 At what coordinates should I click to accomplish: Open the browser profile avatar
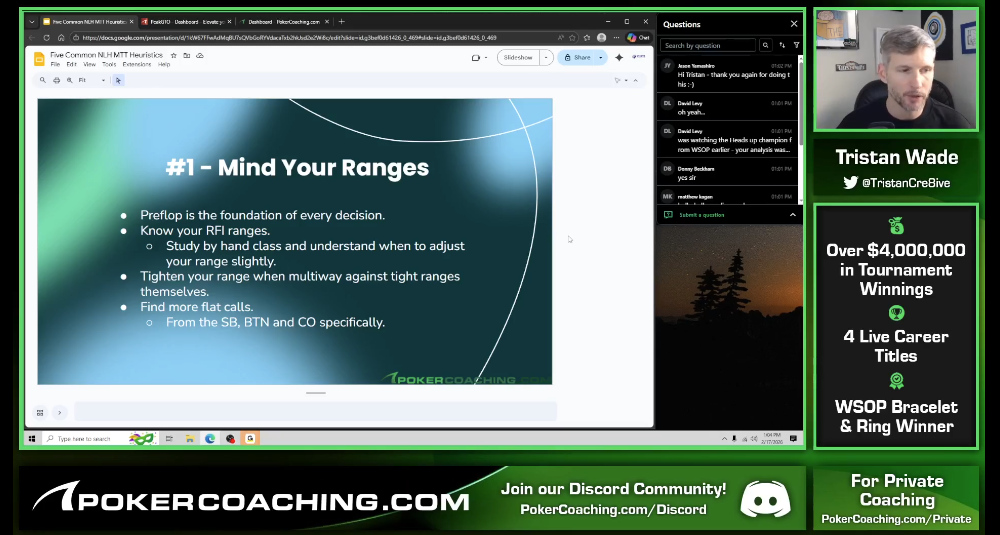click(601, 38)
